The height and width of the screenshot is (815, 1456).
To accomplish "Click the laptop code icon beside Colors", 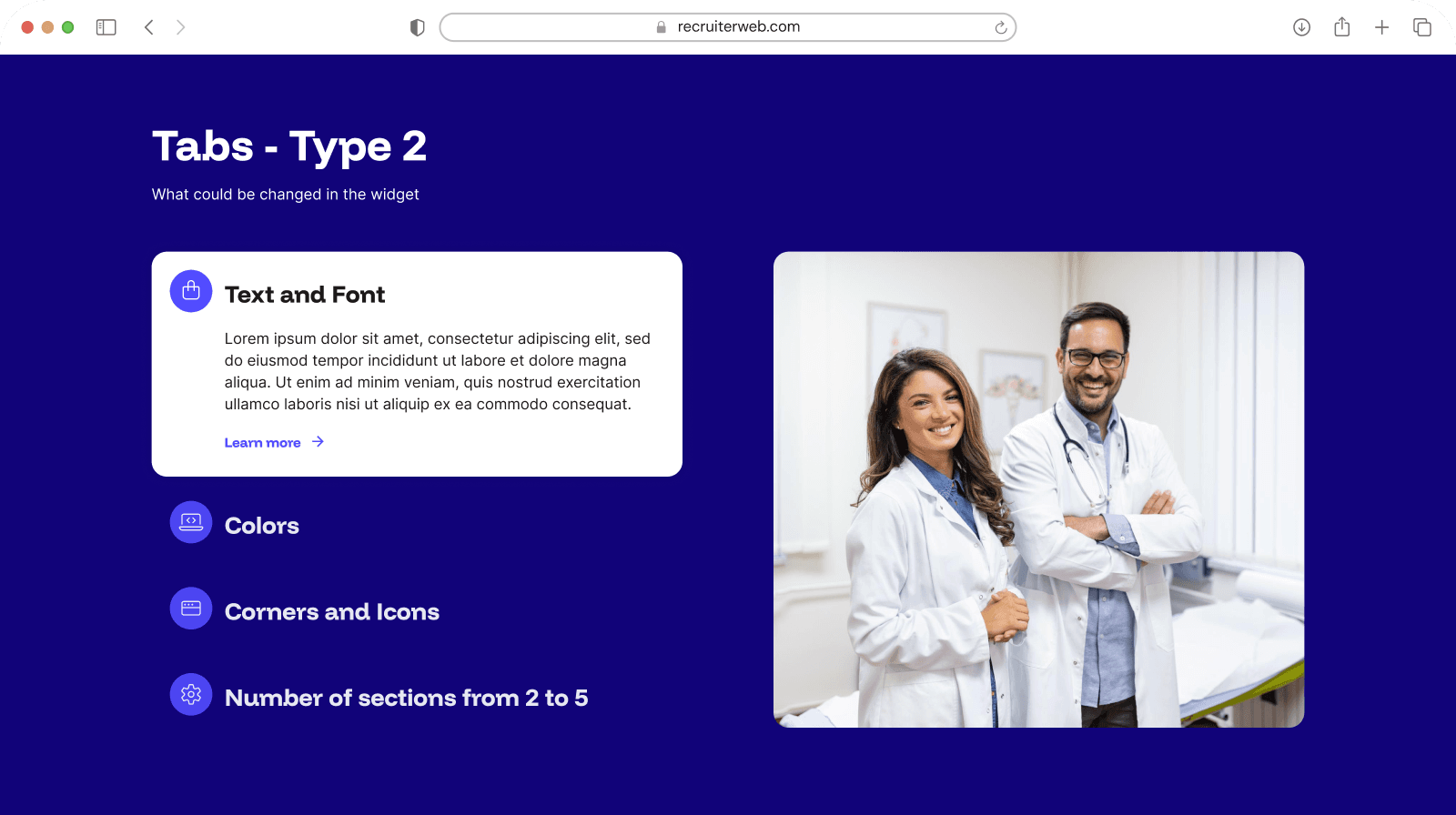I will click(191, 522).
